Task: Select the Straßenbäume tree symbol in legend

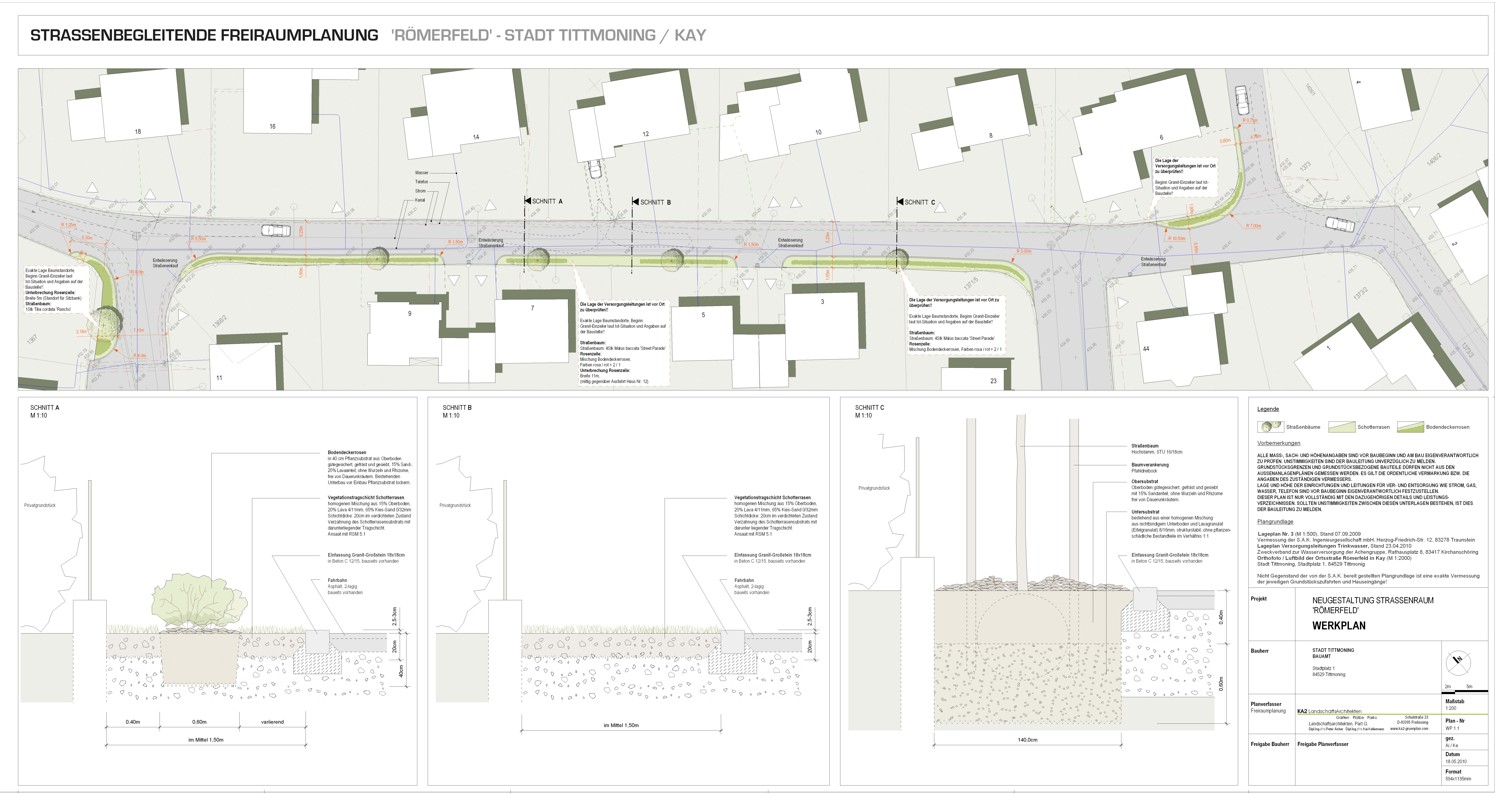Action: (x=1270, y=426)
